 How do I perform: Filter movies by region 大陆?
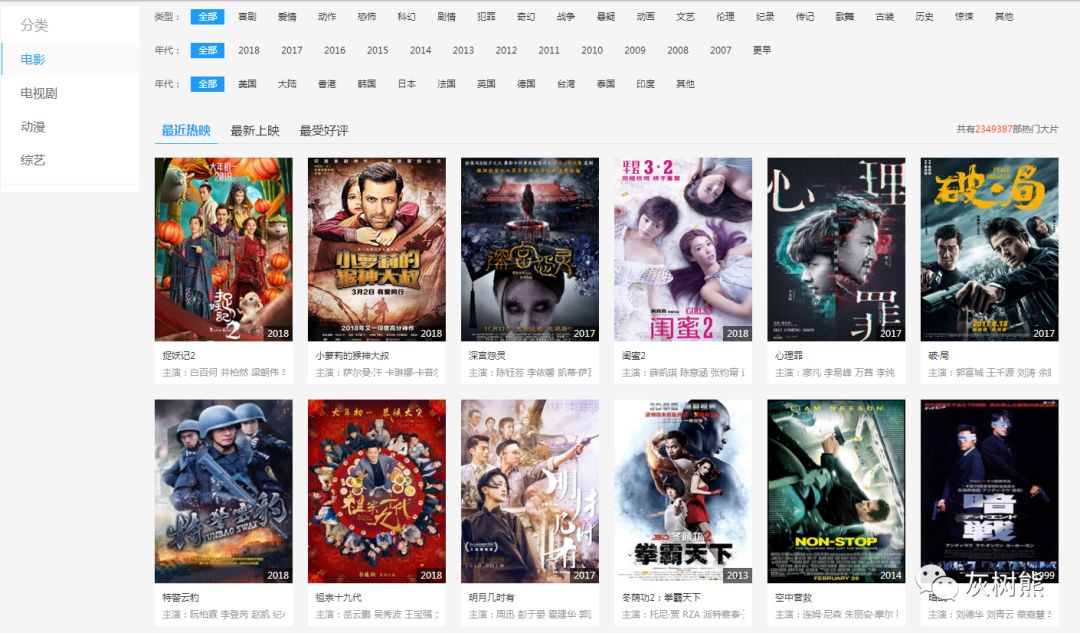287,84
